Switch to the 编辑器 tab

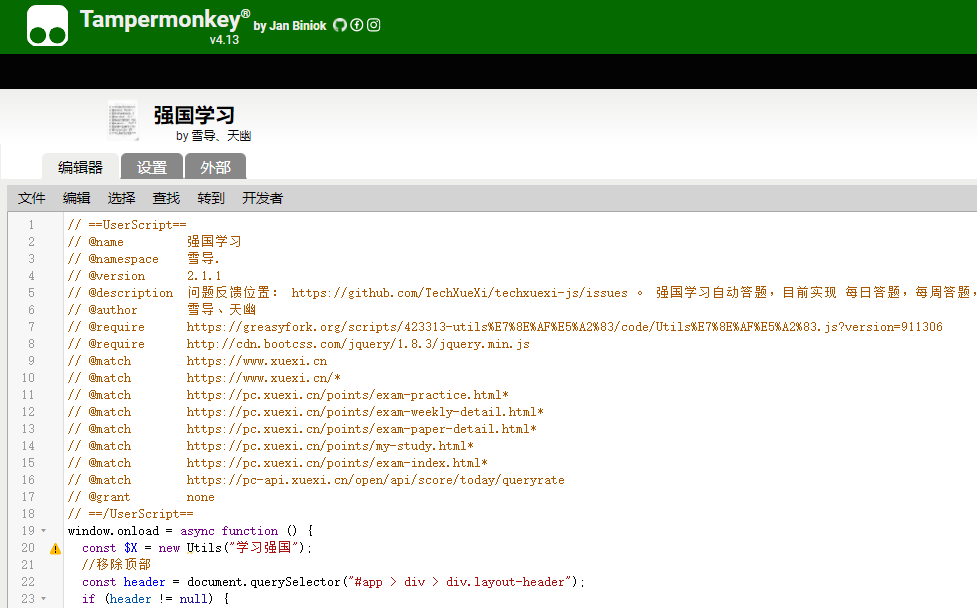[80, 167]
